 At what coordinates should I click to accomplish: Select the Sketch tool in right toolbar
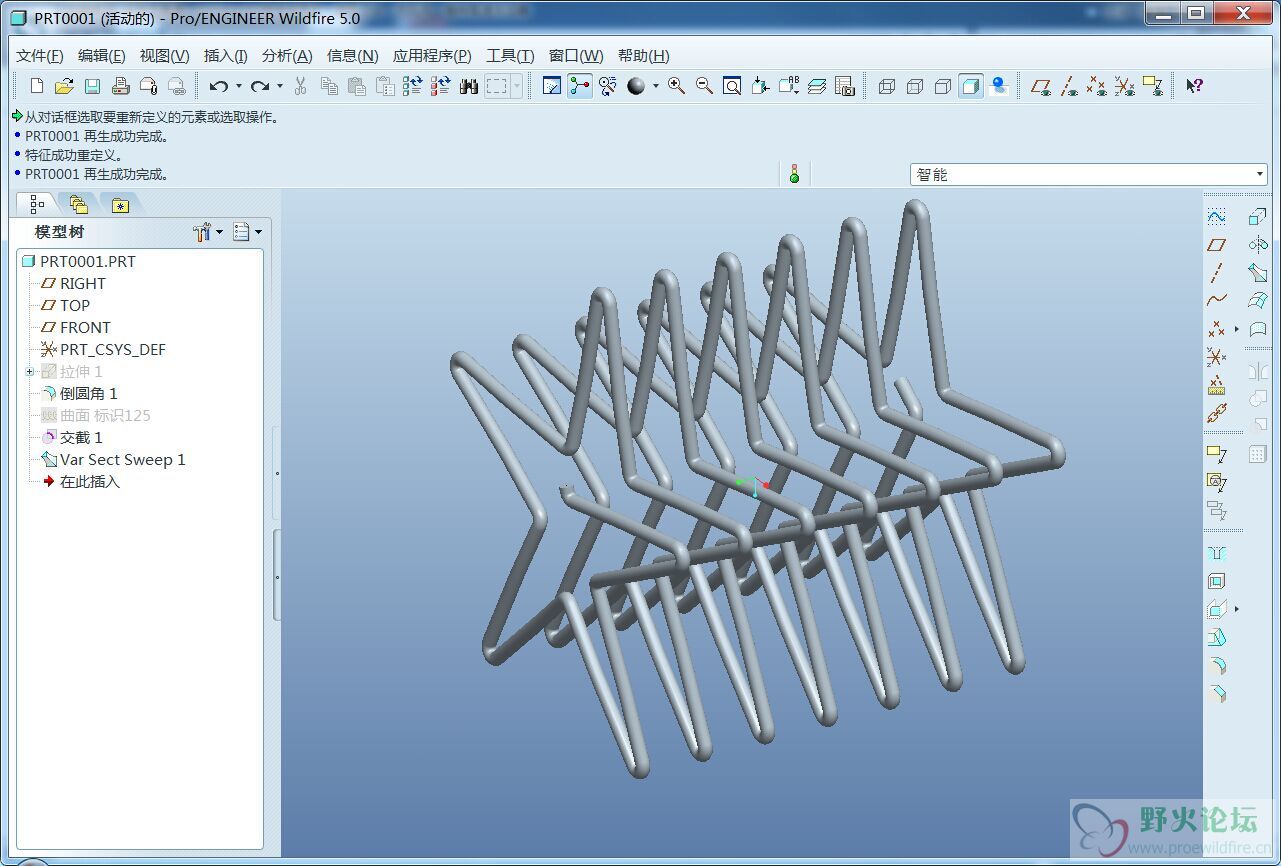(1216, 216)
